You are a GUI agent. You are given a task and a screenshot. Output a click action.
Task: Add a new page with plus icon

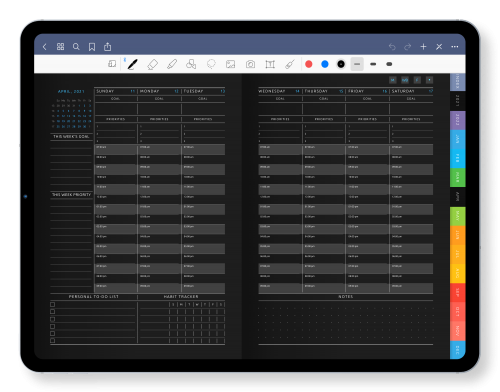coord(423,47)
